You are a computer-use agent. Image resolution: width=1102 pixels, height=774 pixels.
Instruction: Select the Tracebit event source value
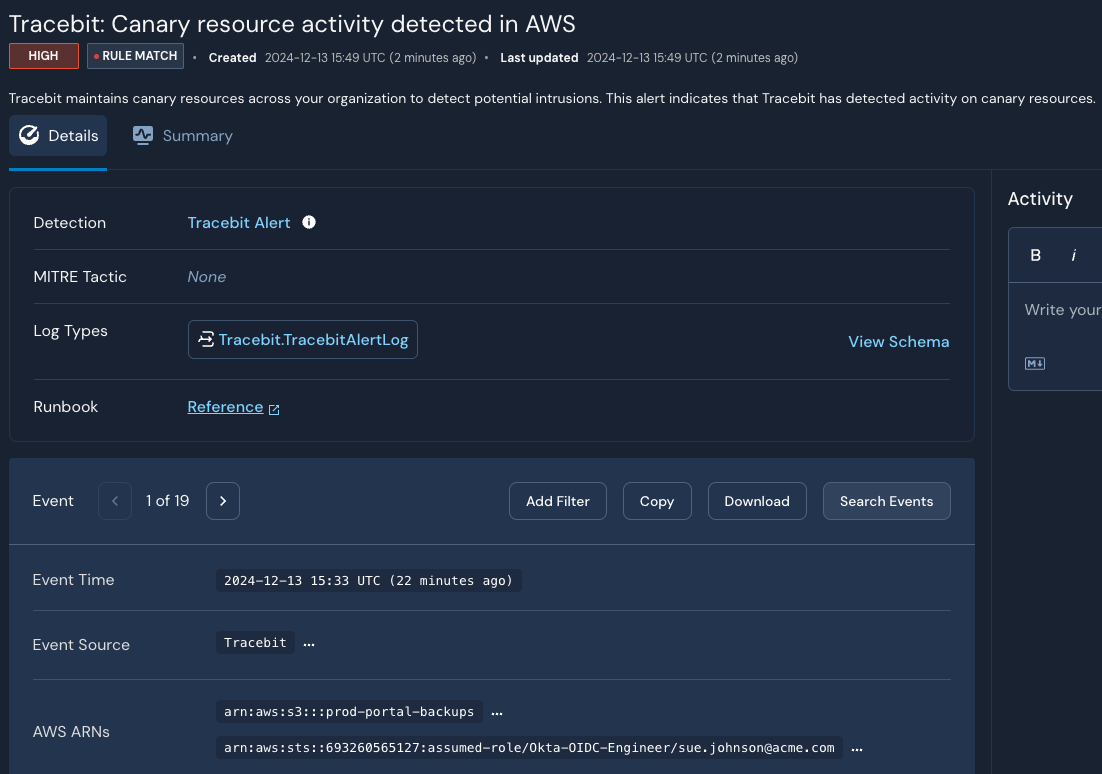[x=255, y=643]
